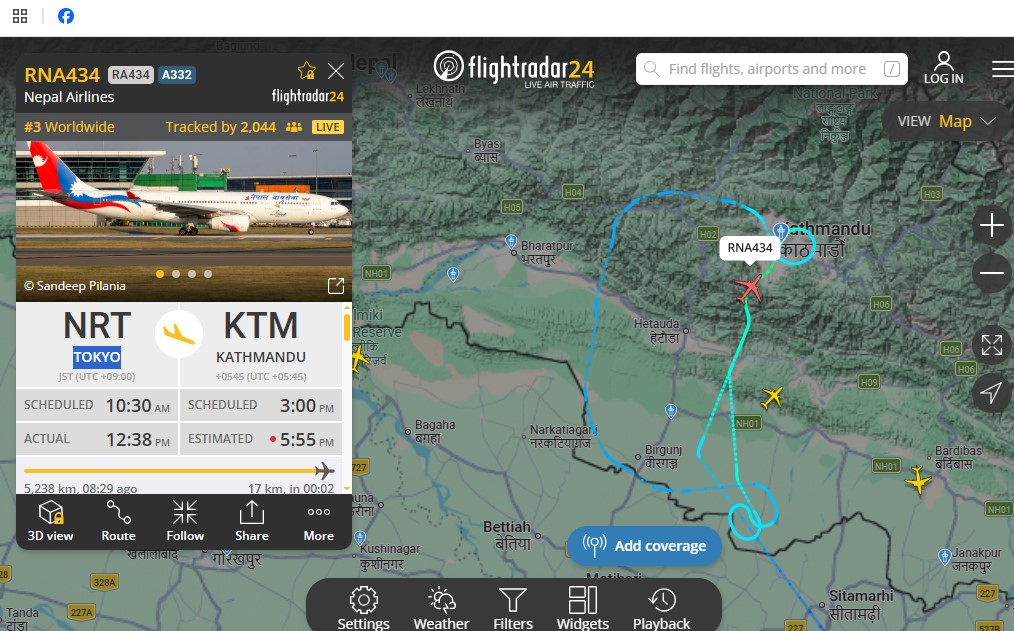Viewport: 1014px width, 631px height.
Task: Zoom out on the map
Action: 991,273
